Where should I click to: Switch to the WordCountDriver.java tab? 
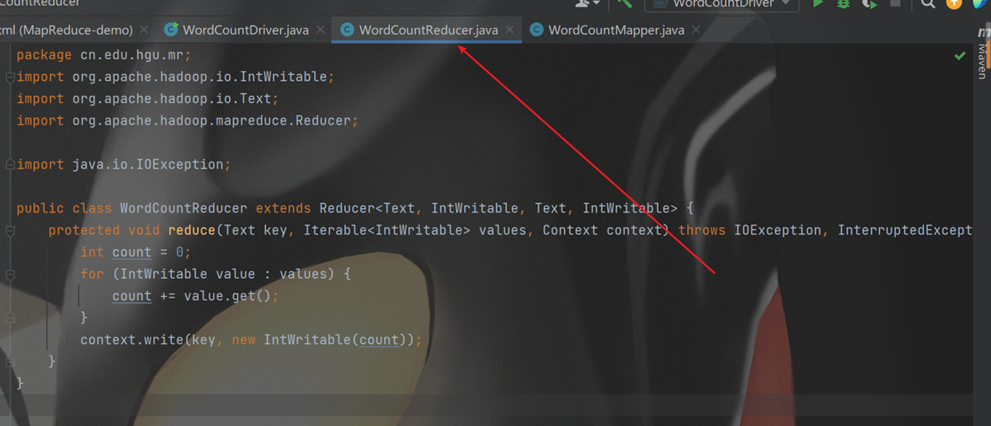245,30
